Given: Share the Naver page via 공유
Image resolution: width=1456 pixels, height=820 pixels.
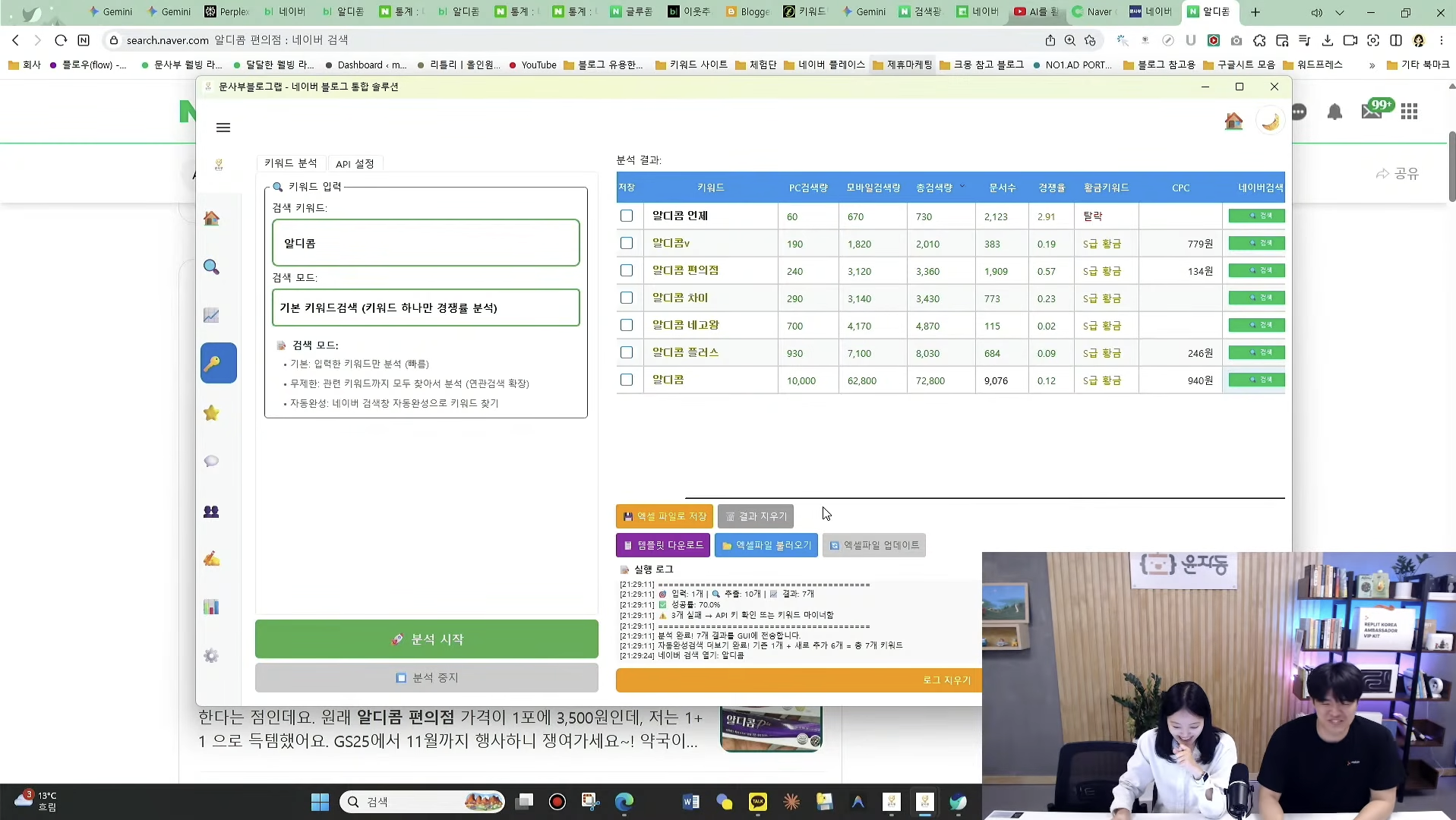Looking at the screenshot, I should (x=1397, y=174).
